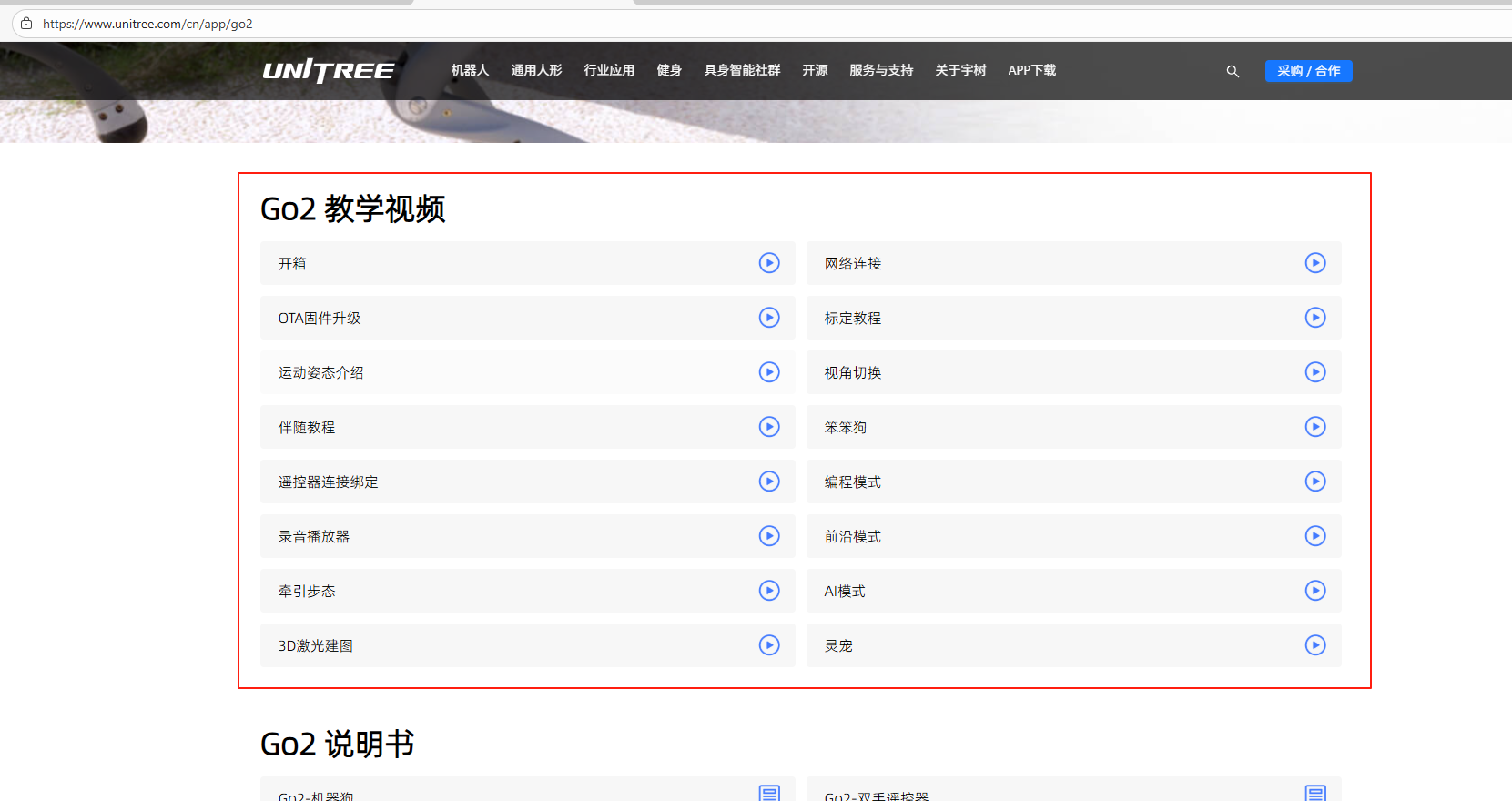
Task: Click the search magnifier icon in header
Action: point(1233,71)
